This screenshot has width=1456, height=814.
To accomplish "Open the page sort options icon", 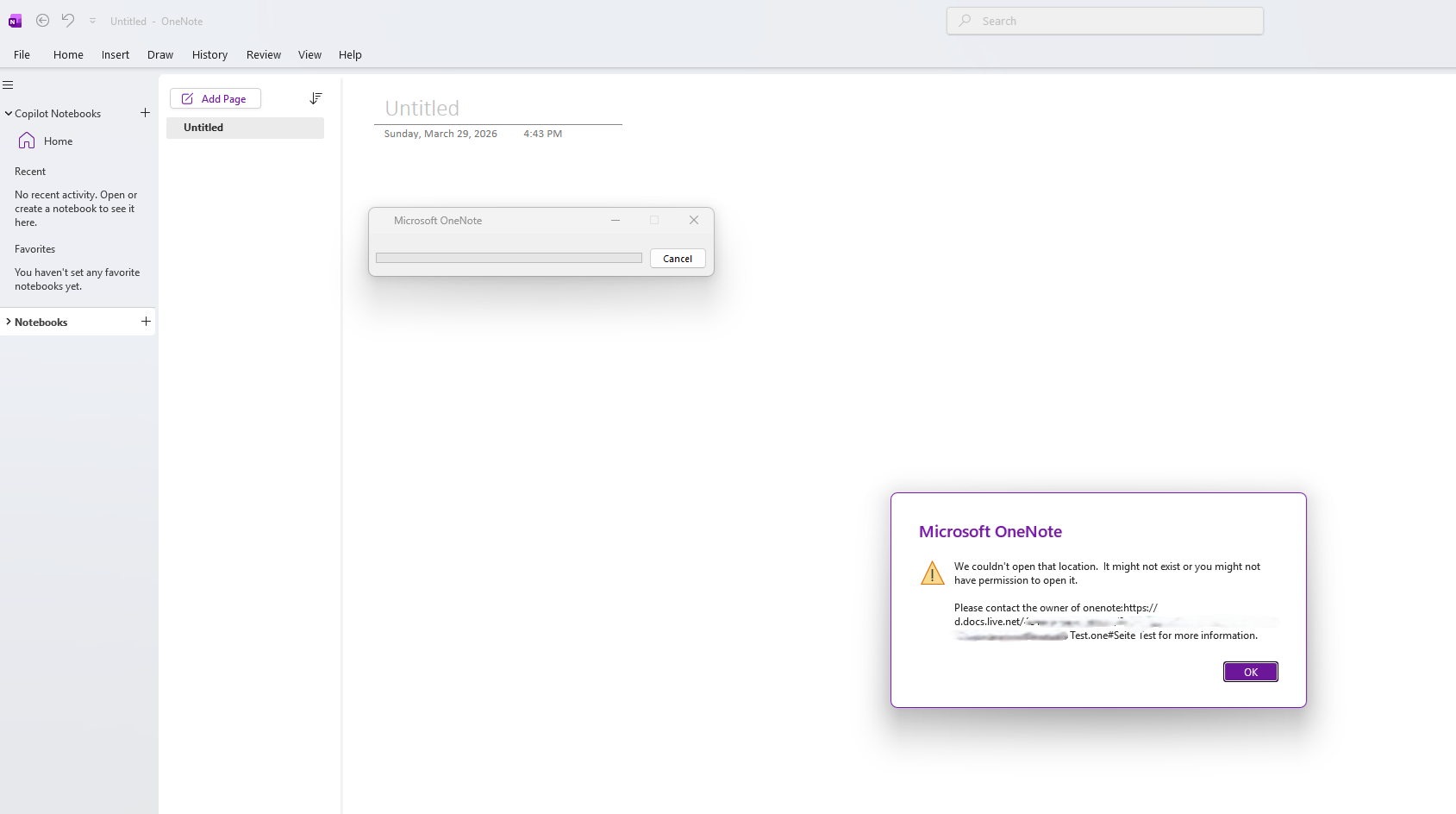I will [316, 98].
